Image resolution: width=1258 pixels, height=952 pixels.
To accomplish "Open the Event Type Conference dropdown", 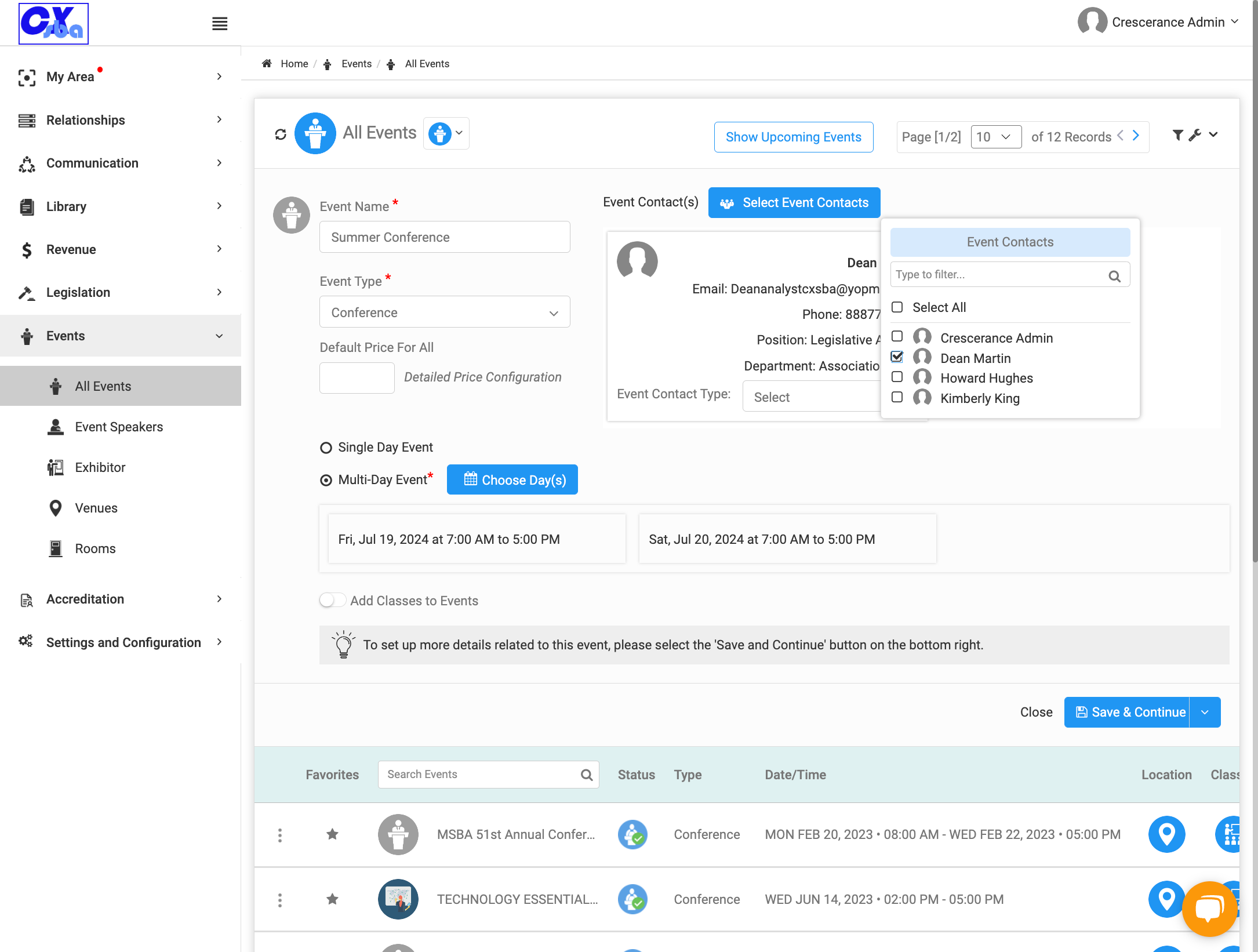I will coord(445,313).
